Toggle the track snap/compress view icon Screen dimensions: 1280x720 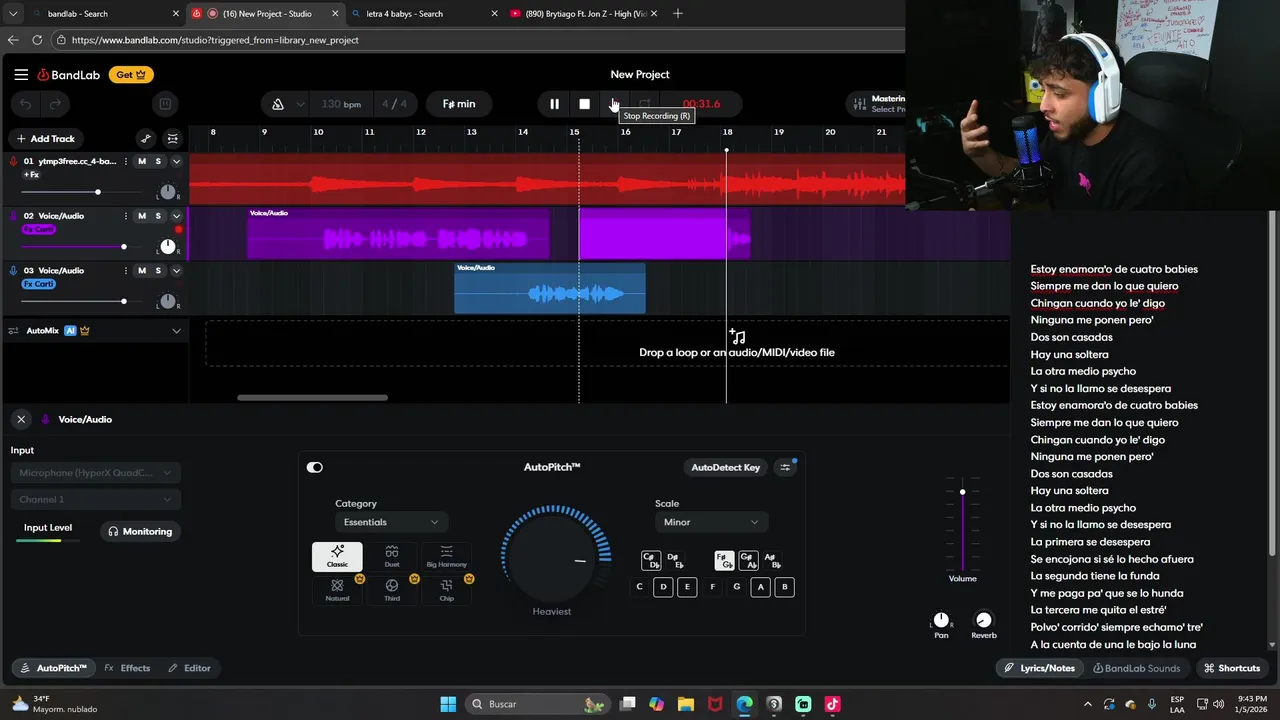click(173, 139)
